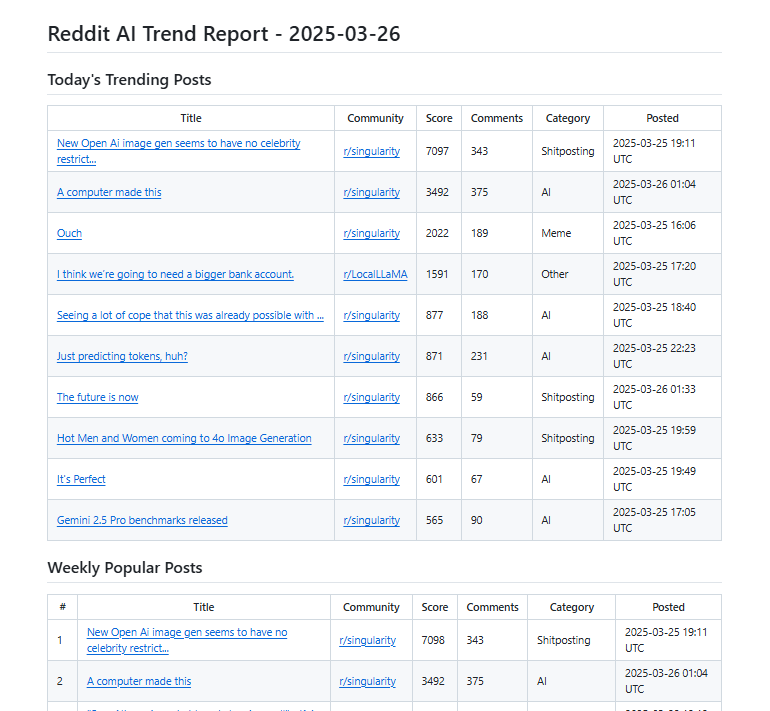Open 'The future is now' post link
Image resolution: width=770 pixels, height=711 pixels.
(98, 397)
